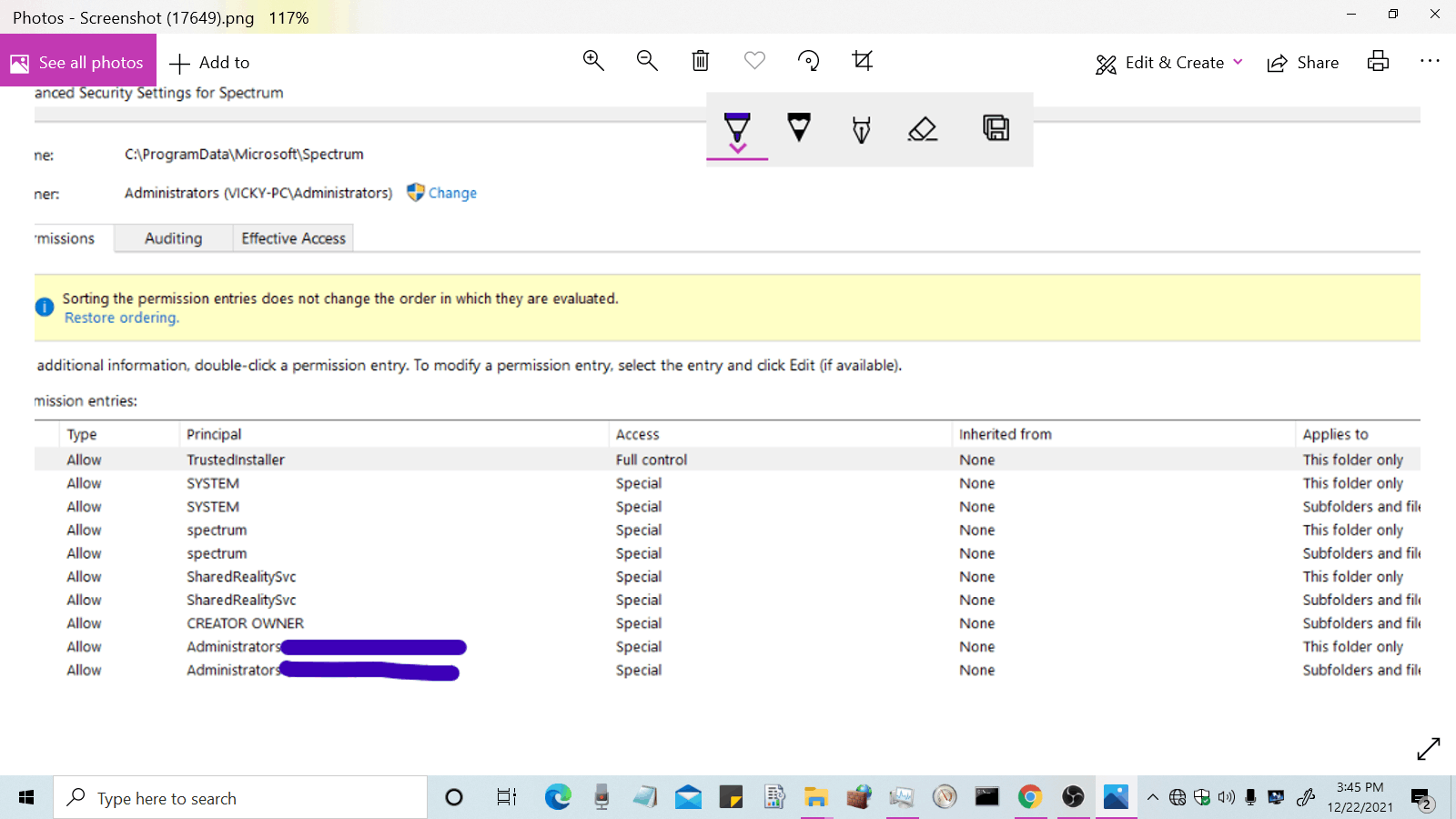Viewport: 1456px width, 819px height.
Task: Click the taskbar search box
Action: pos(240,797)
